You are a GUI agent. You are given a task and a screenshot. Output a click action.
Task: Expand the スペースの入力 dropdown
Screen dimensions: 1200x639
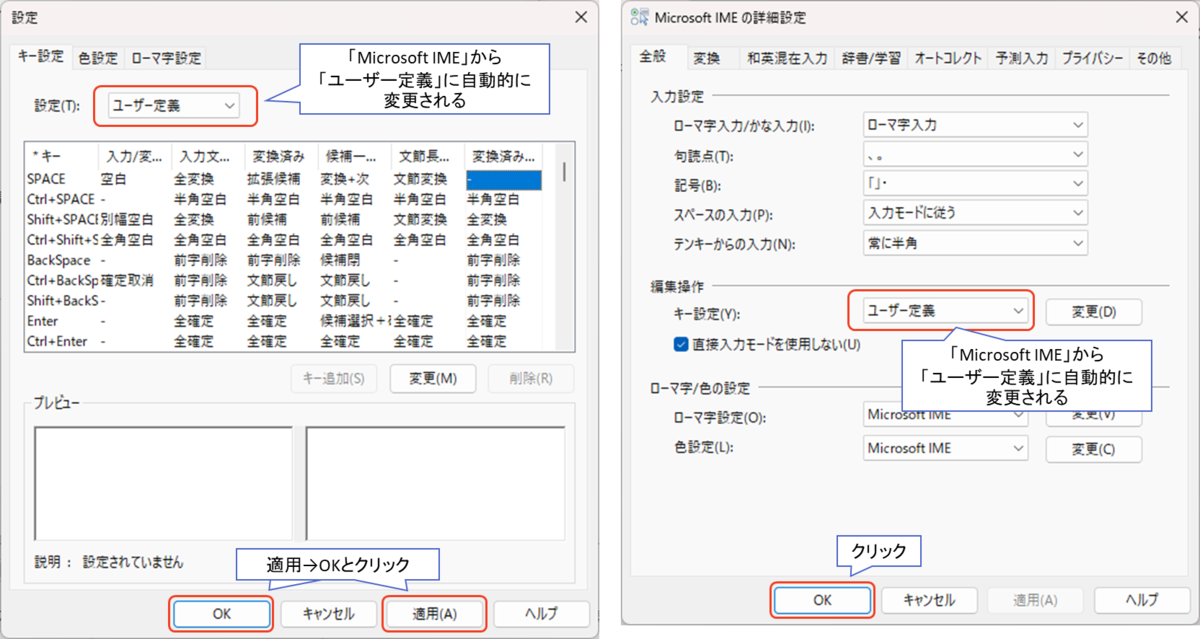point(974,213)
